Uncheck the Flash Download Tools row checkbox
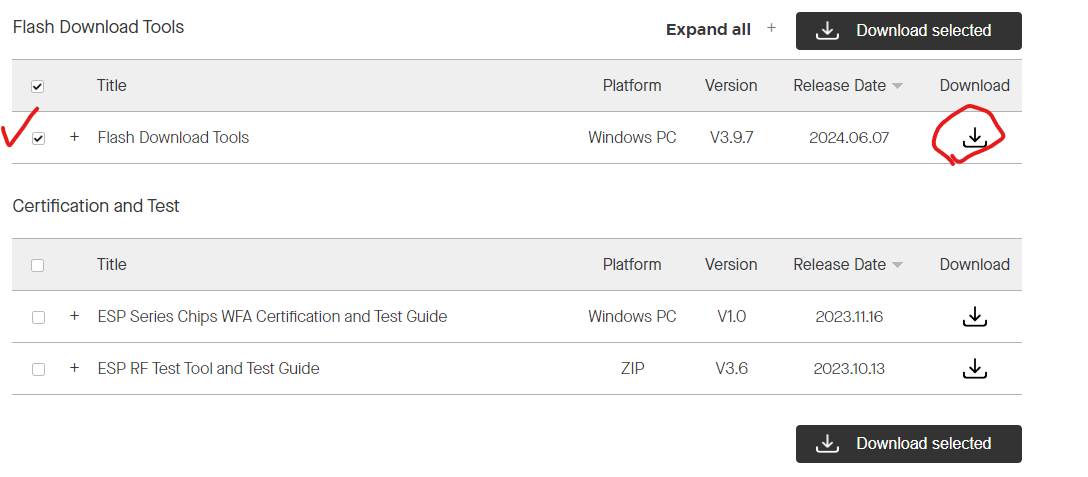The height and width of the screenshot is (477, 1088). tap(38, 138)
